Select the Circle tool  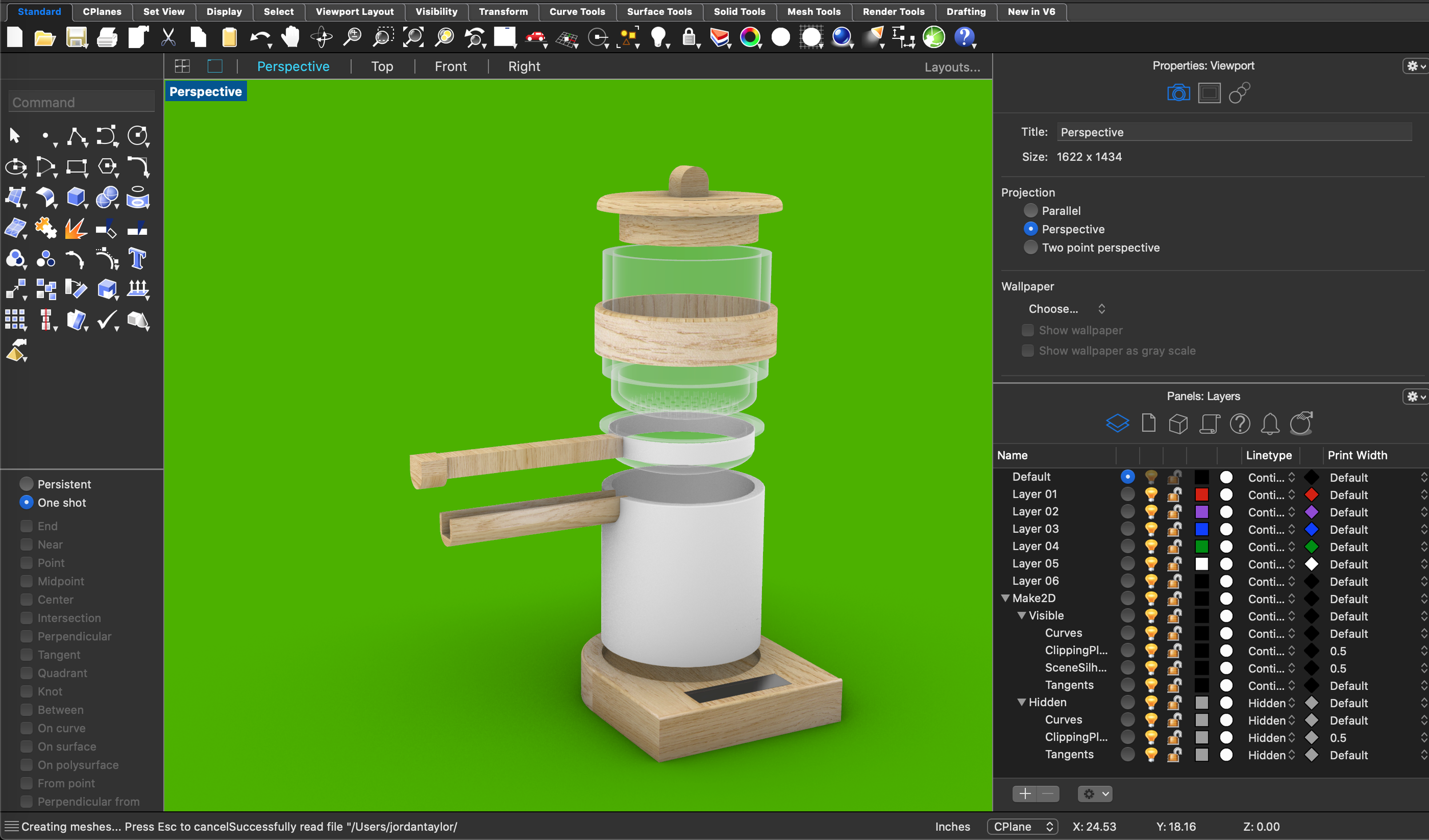138,136
